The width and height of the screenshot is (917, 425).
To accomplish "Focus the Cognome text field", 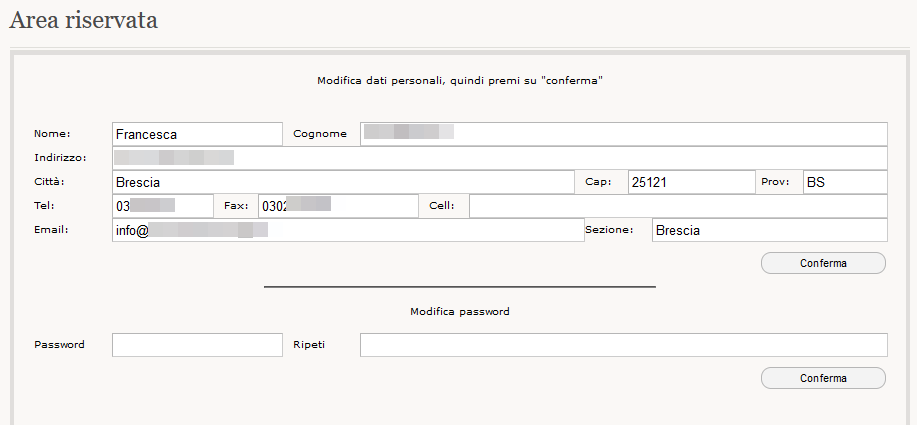I will [623, 134].
